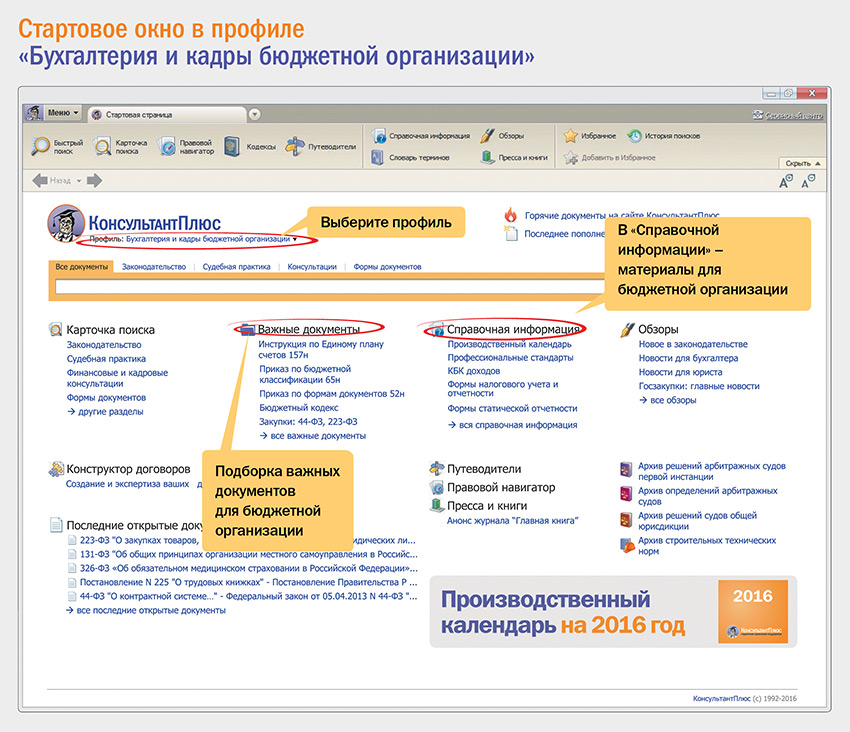This screenshot has width=850, height=732.
Task: Click Добавить в Избранное star-plus icon
Action: (570, 158)
